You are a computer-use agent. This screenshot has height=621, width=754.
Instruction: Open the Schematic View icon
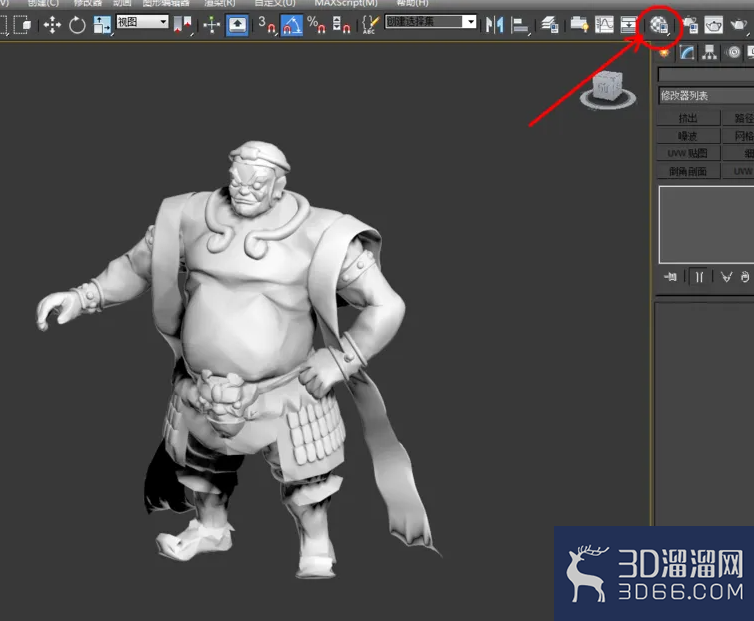628,24
